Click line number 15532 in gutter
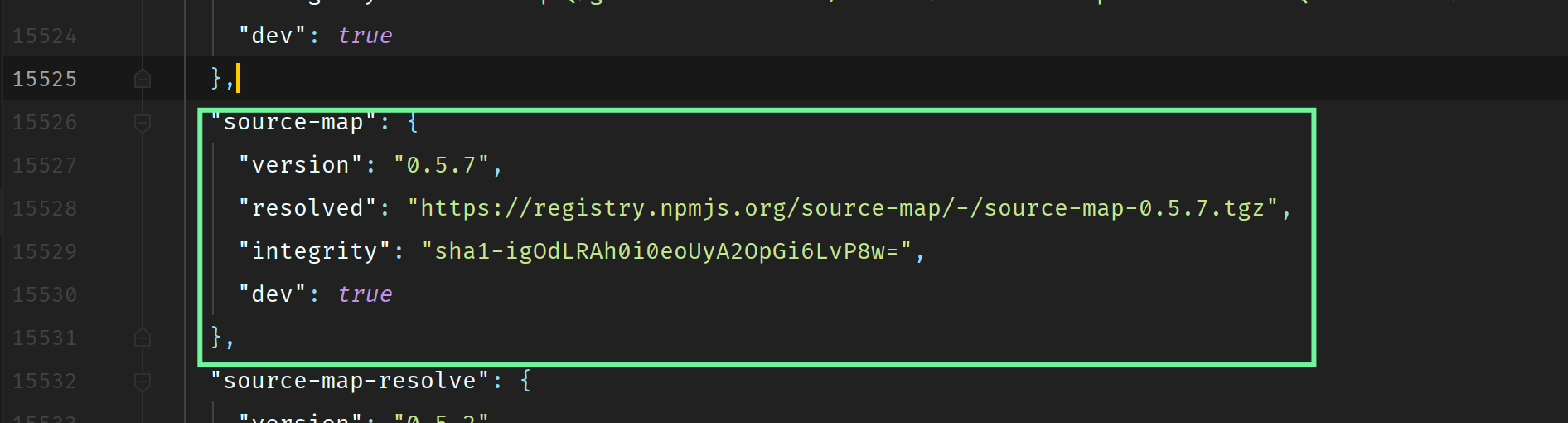 (x=45, y=382)
